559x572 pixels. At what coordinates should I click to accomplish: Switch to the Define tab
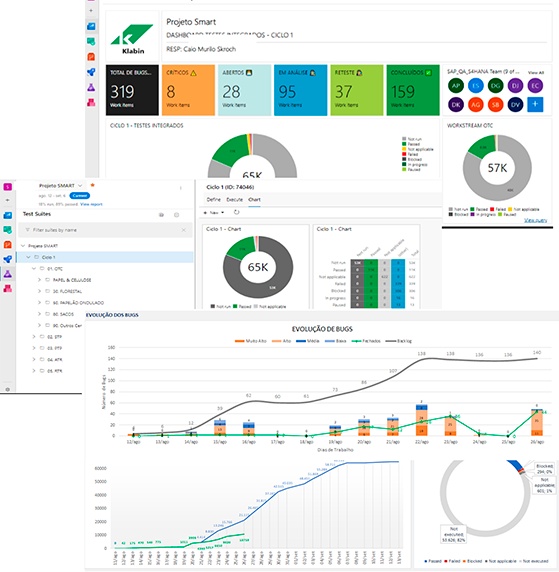coord(213,200)
